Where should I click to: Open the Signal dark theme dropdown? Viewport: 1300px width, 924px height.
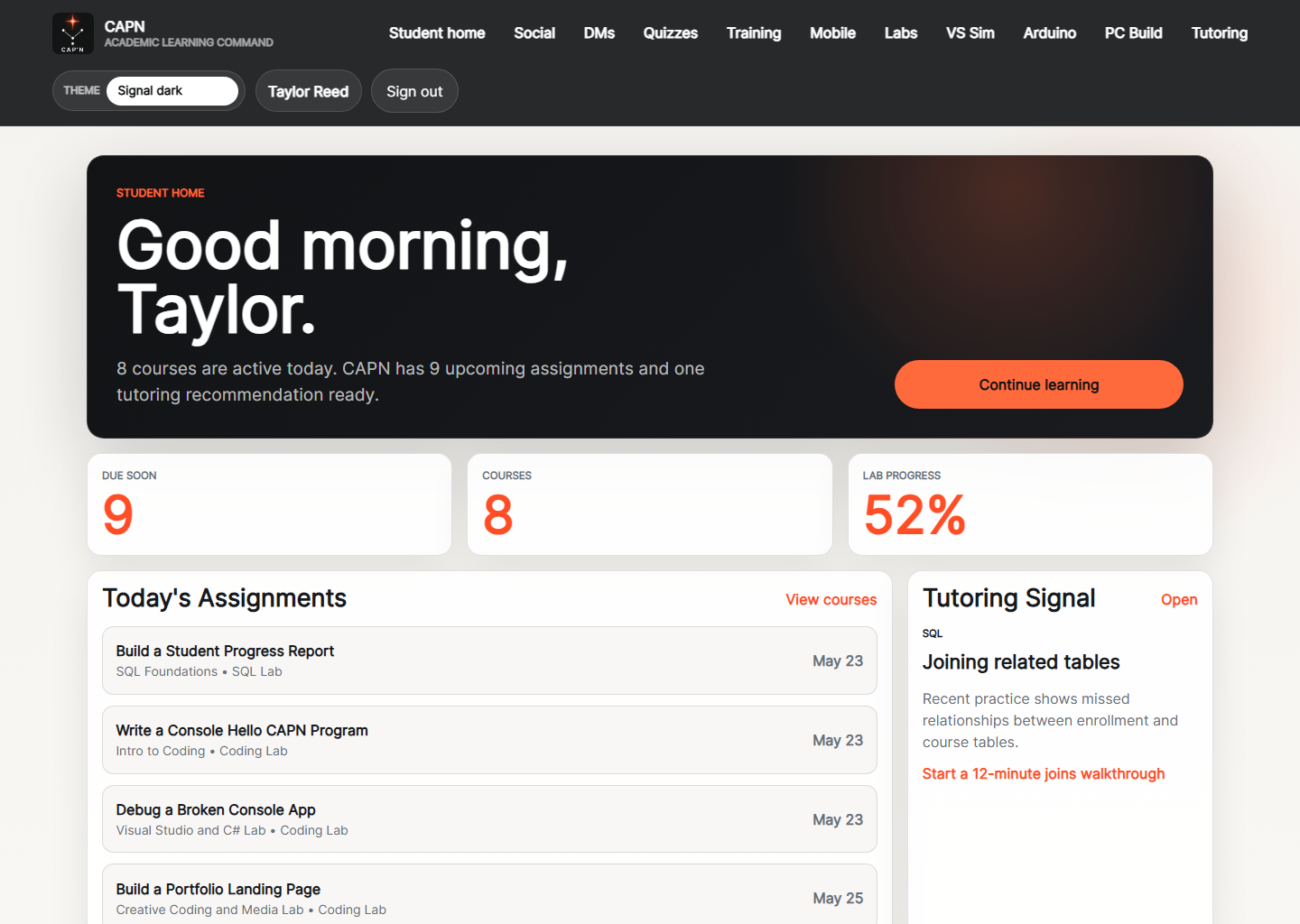click(172, 91)
